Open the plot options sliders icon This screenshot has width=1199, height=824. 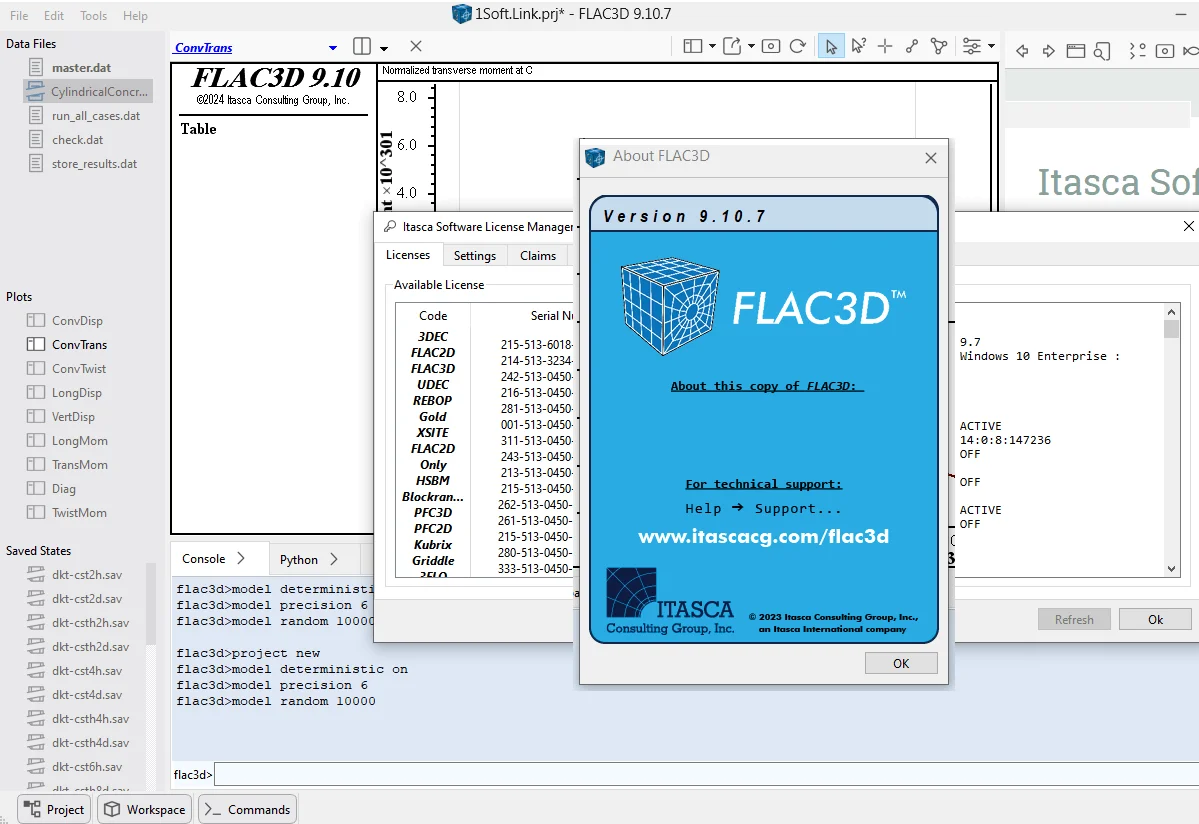click(971, 47)
